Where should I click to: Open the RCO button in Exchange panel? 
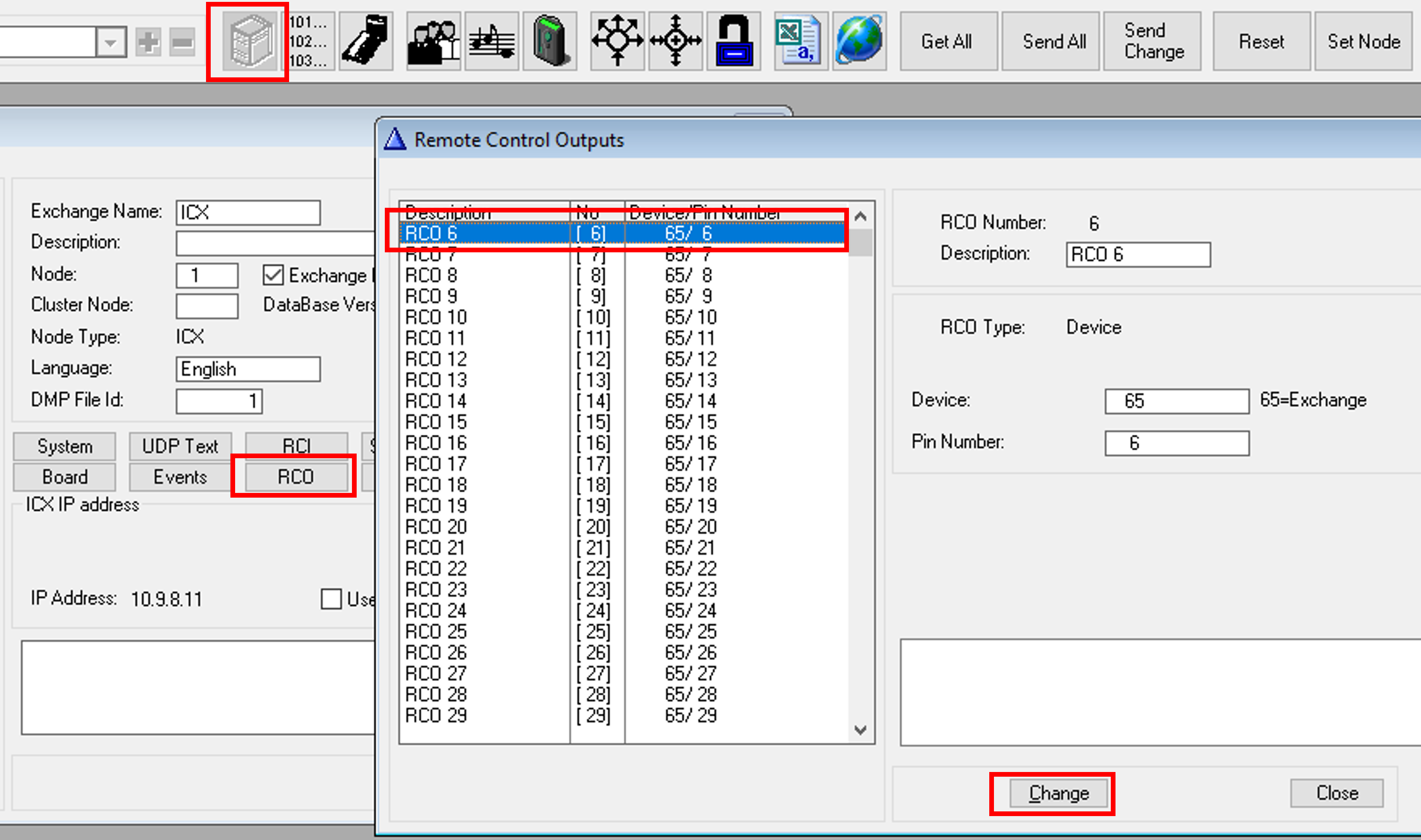click(x=295, y=477)
